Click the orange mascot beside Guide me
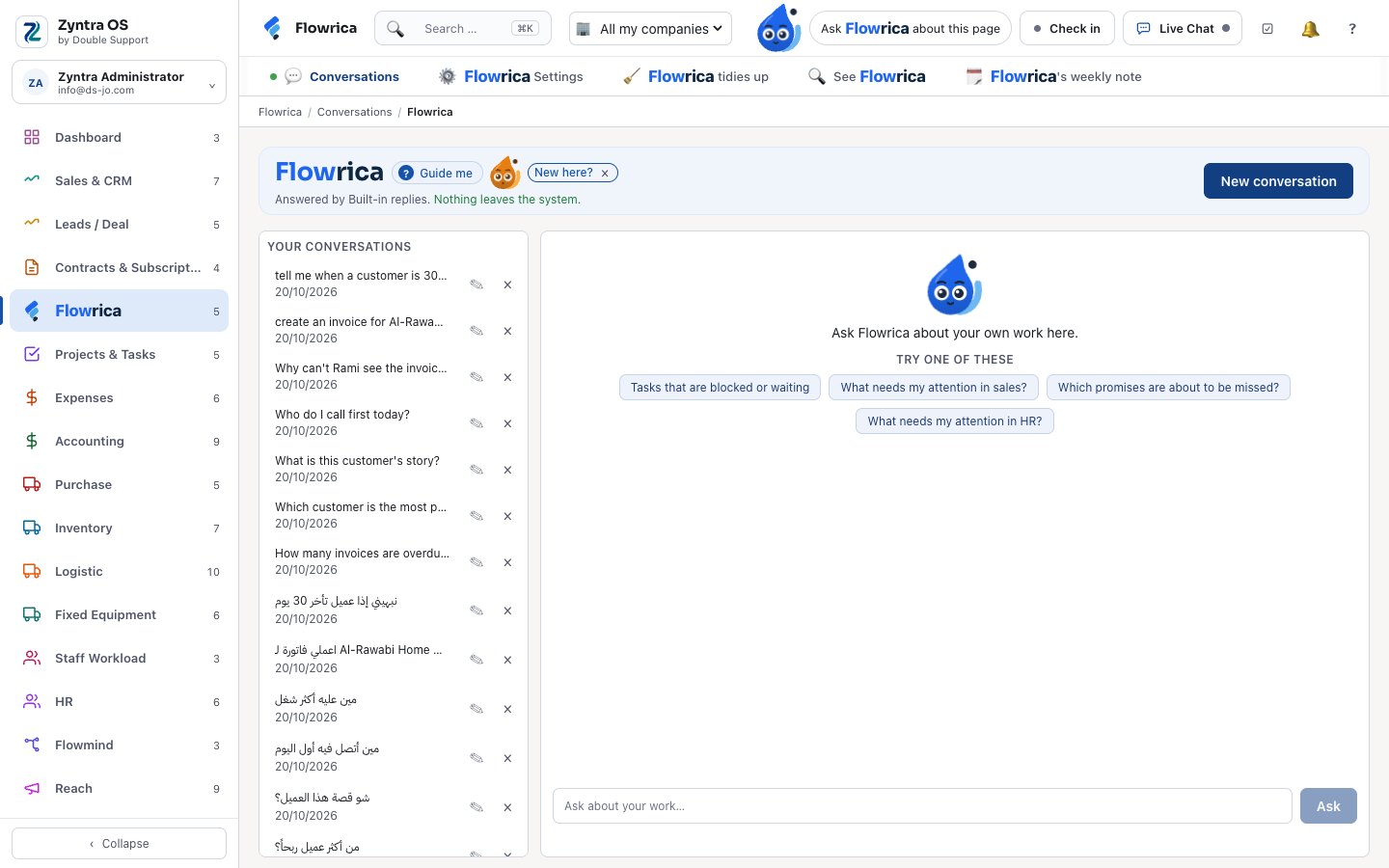The width and height of the screenshot is (1389, 868). (x=504, y=173)
